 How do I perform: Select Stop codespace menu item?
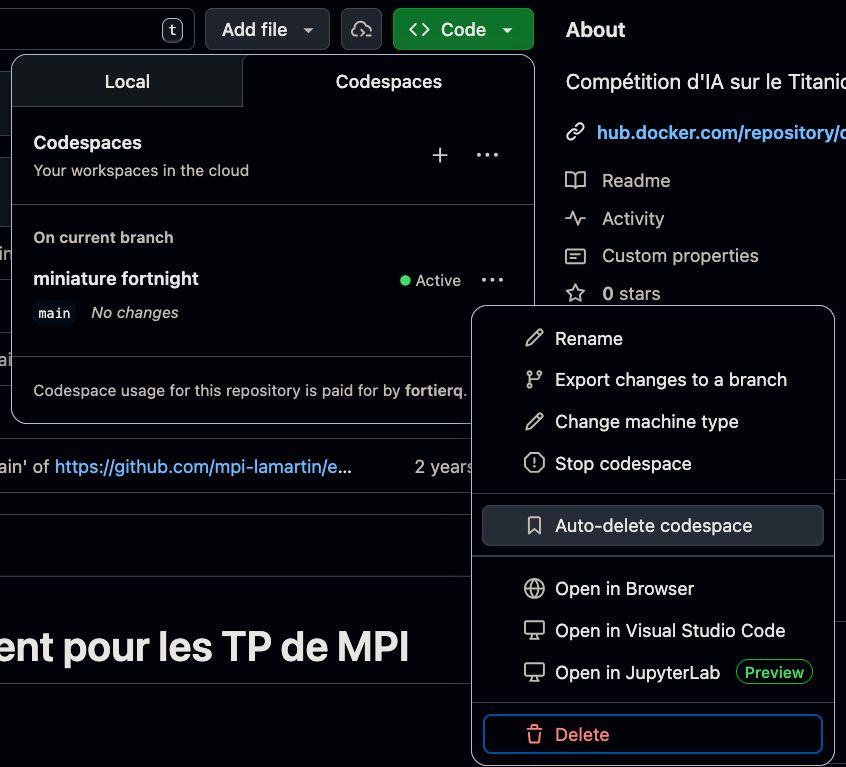point(622,464)
